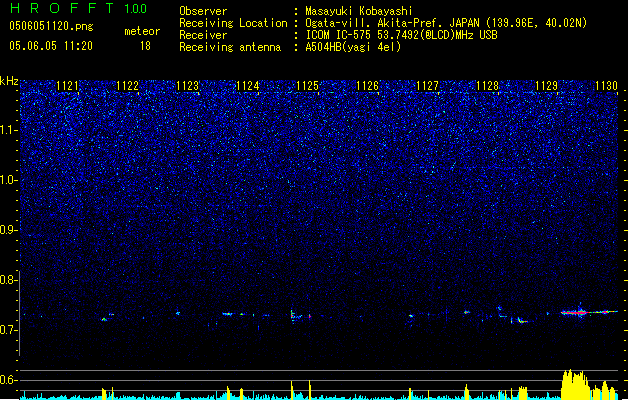629x400 pixels.
Task: Click the Receiving Location label
Action: point(233,23)
